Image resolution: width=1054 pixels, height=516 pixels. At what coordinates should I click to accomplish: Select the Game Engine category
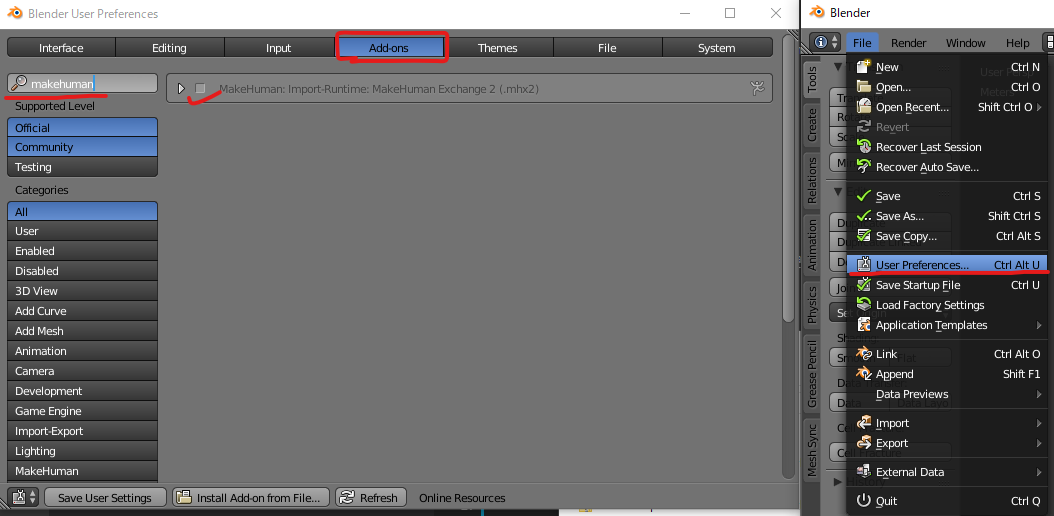tap(83, 411)
